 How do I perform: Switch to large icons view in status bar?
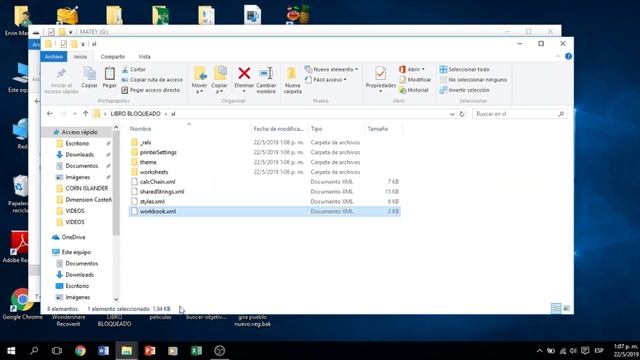567,308
